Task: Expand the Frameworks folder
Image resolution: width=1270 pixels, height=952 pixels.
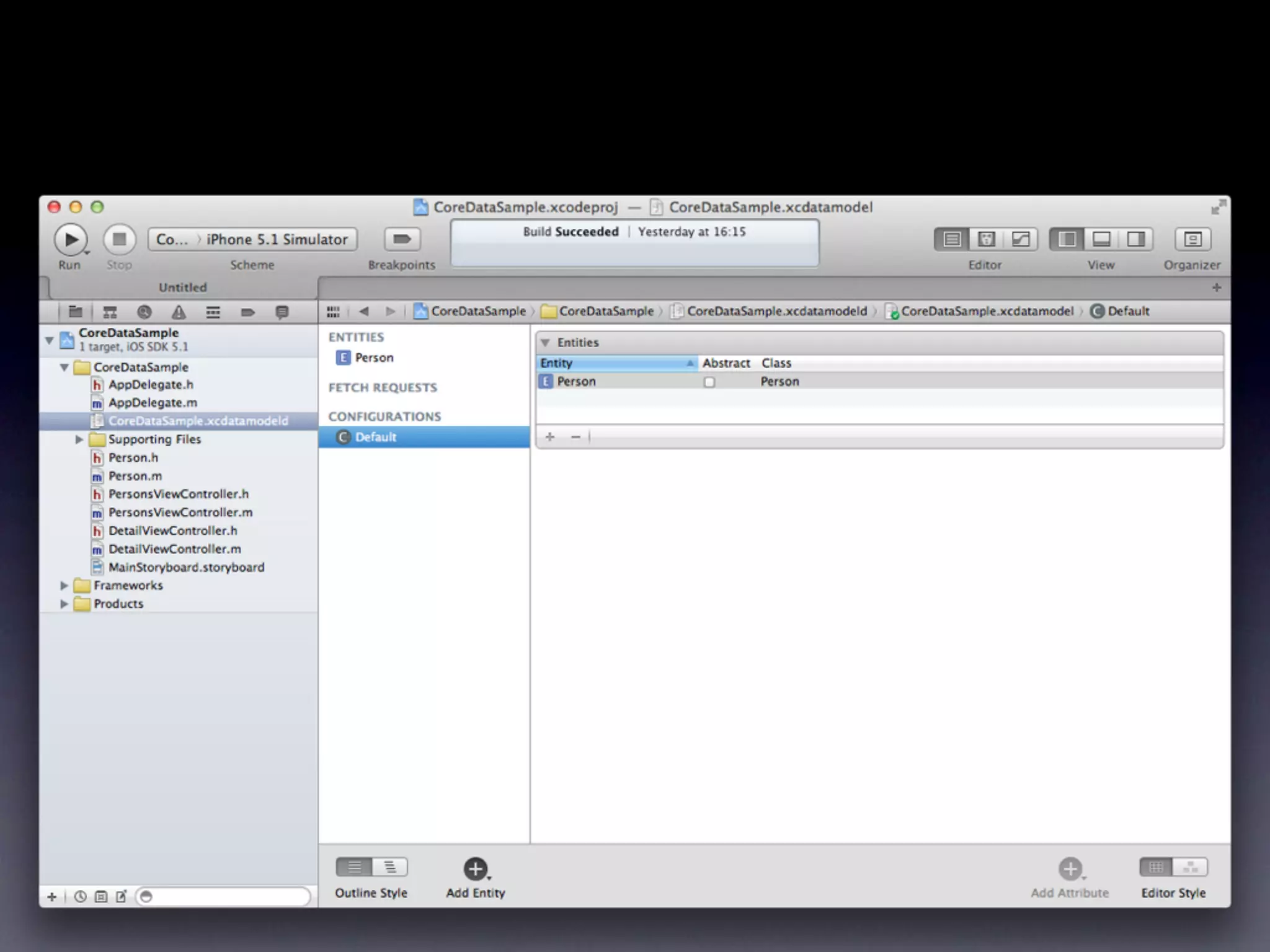Action: (64, 586)
